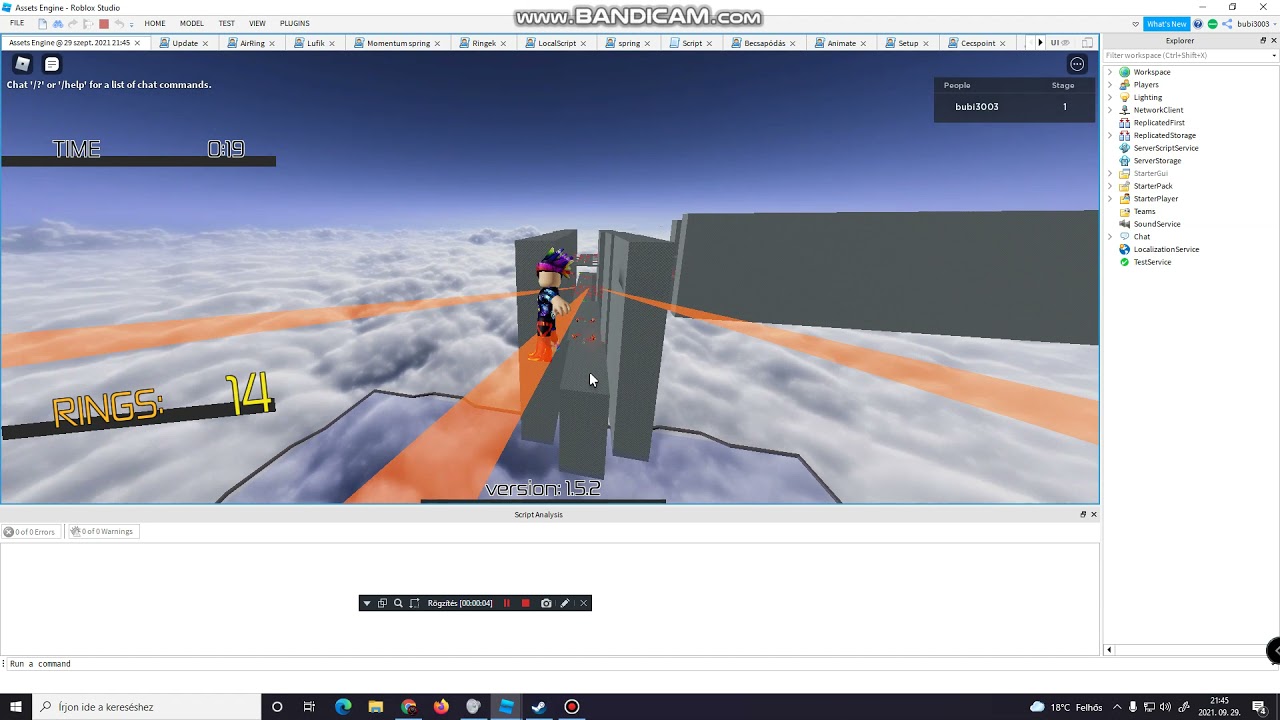1280x720 pixels.
Task: Open Microsoft Edge from the taskbar
Action: [343, 707]
